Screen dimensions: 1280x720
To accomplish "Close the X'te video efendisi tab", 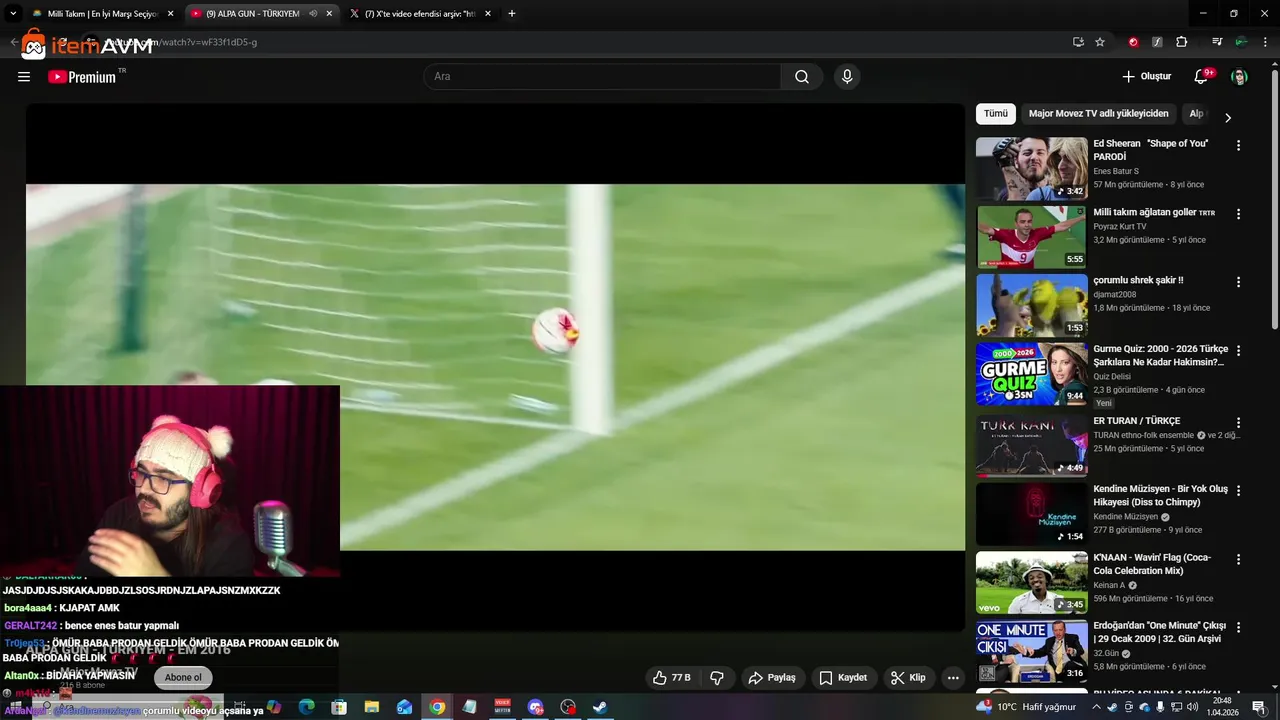I will point(488,14).
